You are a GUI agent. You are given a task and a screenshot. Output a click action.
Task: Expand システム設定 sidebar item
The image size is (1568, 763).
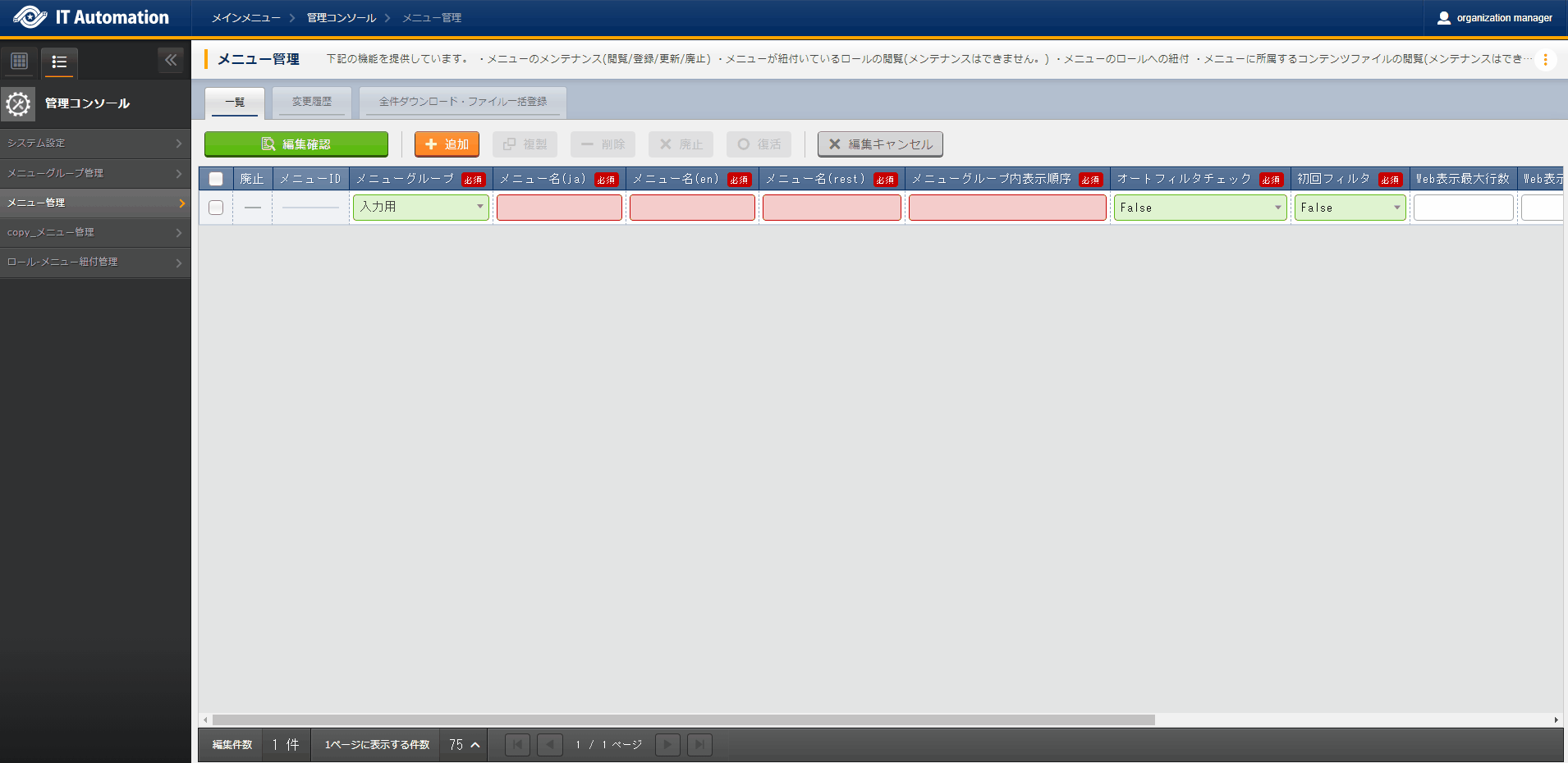click(x=95, y=144)
